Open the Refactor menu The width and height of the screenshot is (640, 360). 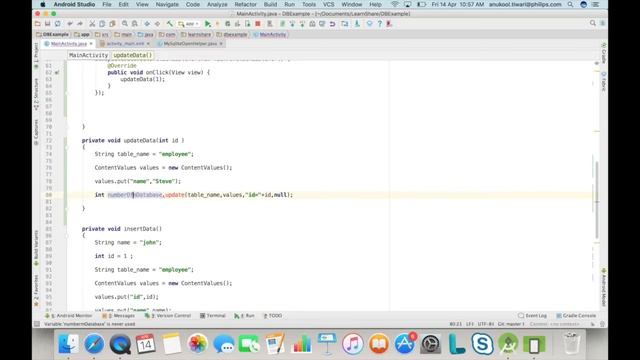245,4
